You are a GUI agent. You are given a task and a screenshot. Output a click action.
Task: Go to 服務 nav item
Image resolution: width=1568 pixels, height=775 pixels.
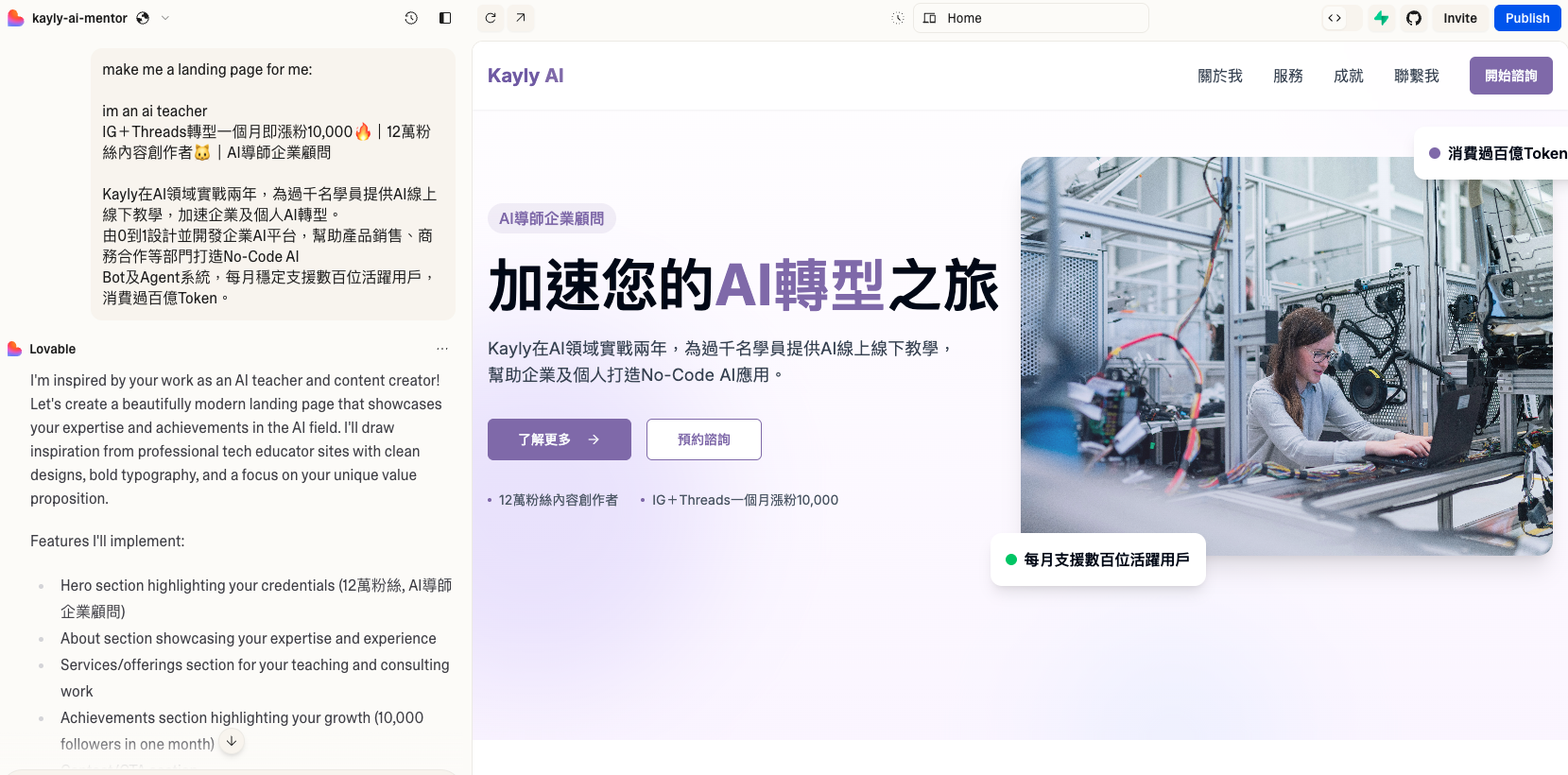click(x=1288, y=76)
